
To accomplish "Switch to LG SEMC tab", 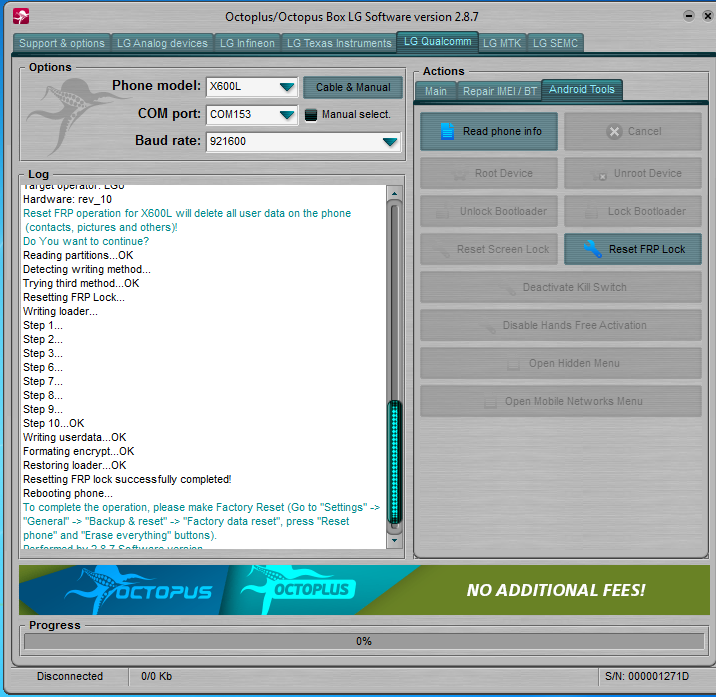I will coord(555,43).
